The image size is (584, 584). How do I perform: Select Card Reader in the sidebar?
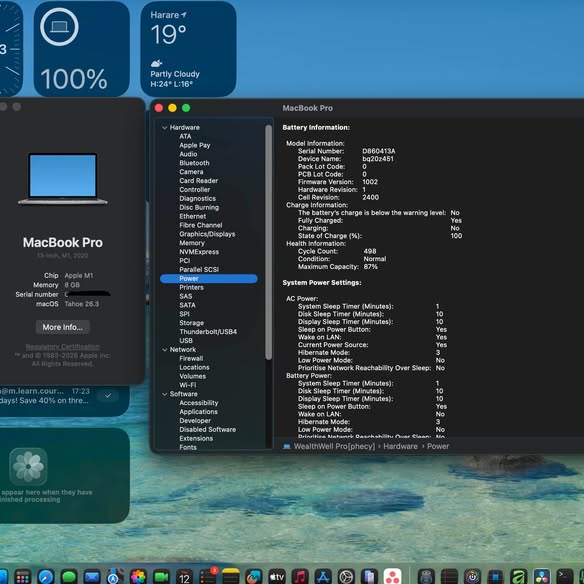199,181
